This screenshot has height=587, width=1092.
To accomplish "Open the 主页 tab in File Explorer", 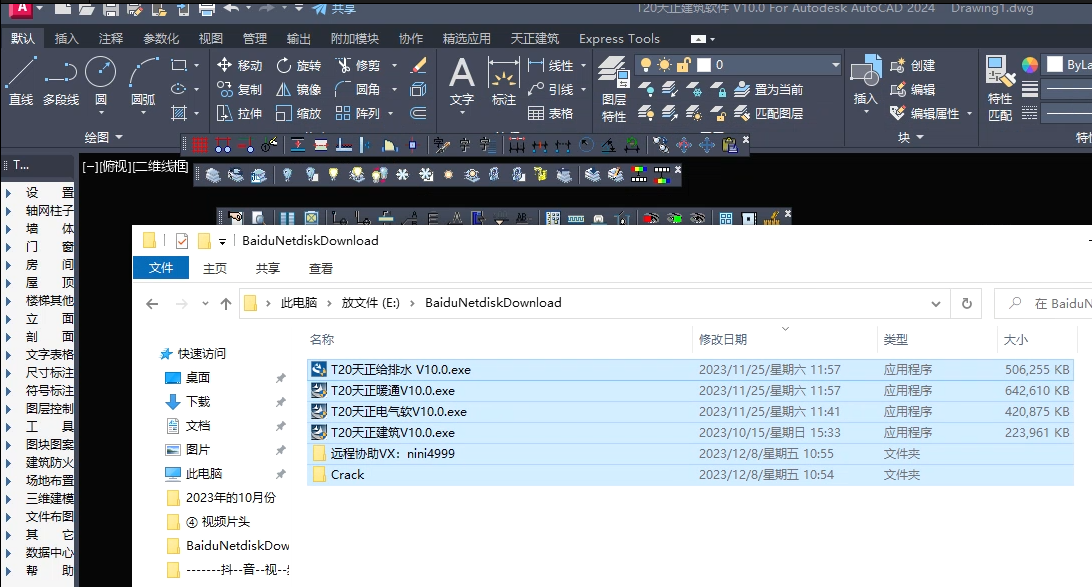I will [x=214, y=268].
